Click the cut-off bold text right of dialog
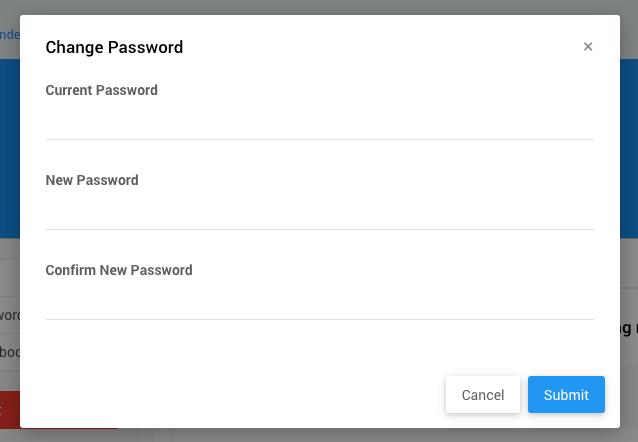 628,328
